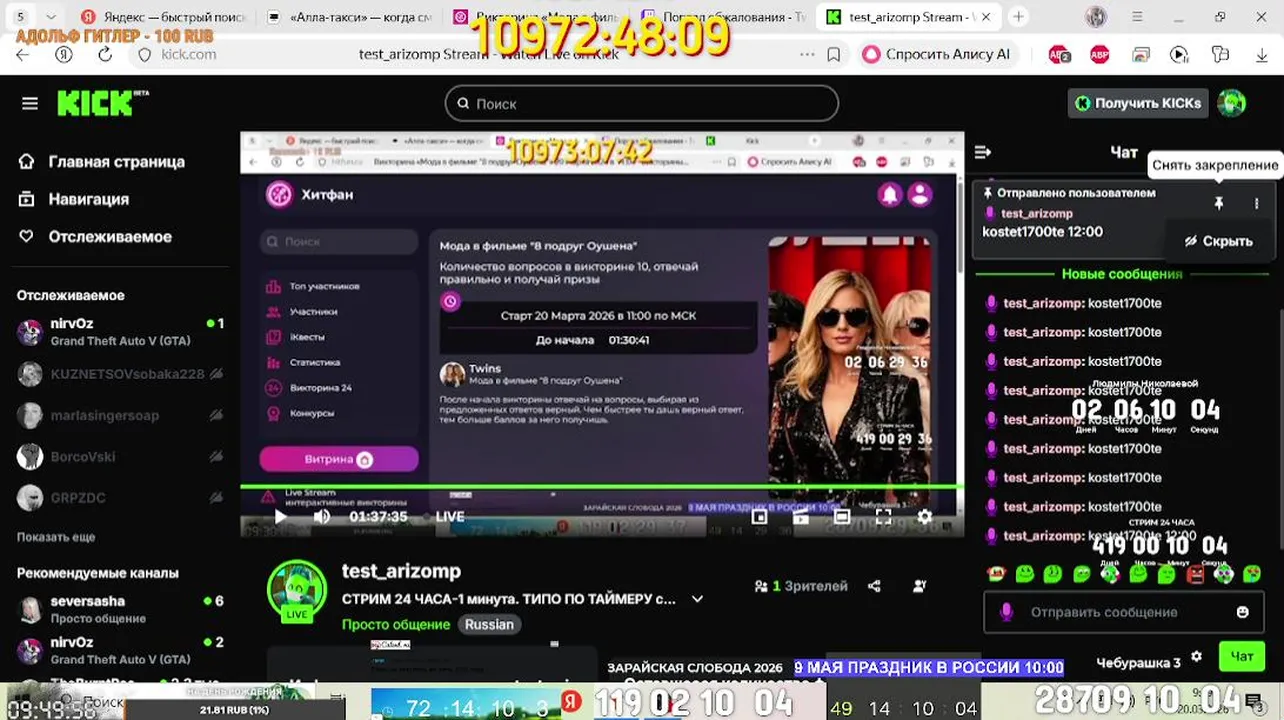The width and height of the screenshot is (1284, 720).
Task: Switch to the «Алла-такси» tab
Action: 350,17
